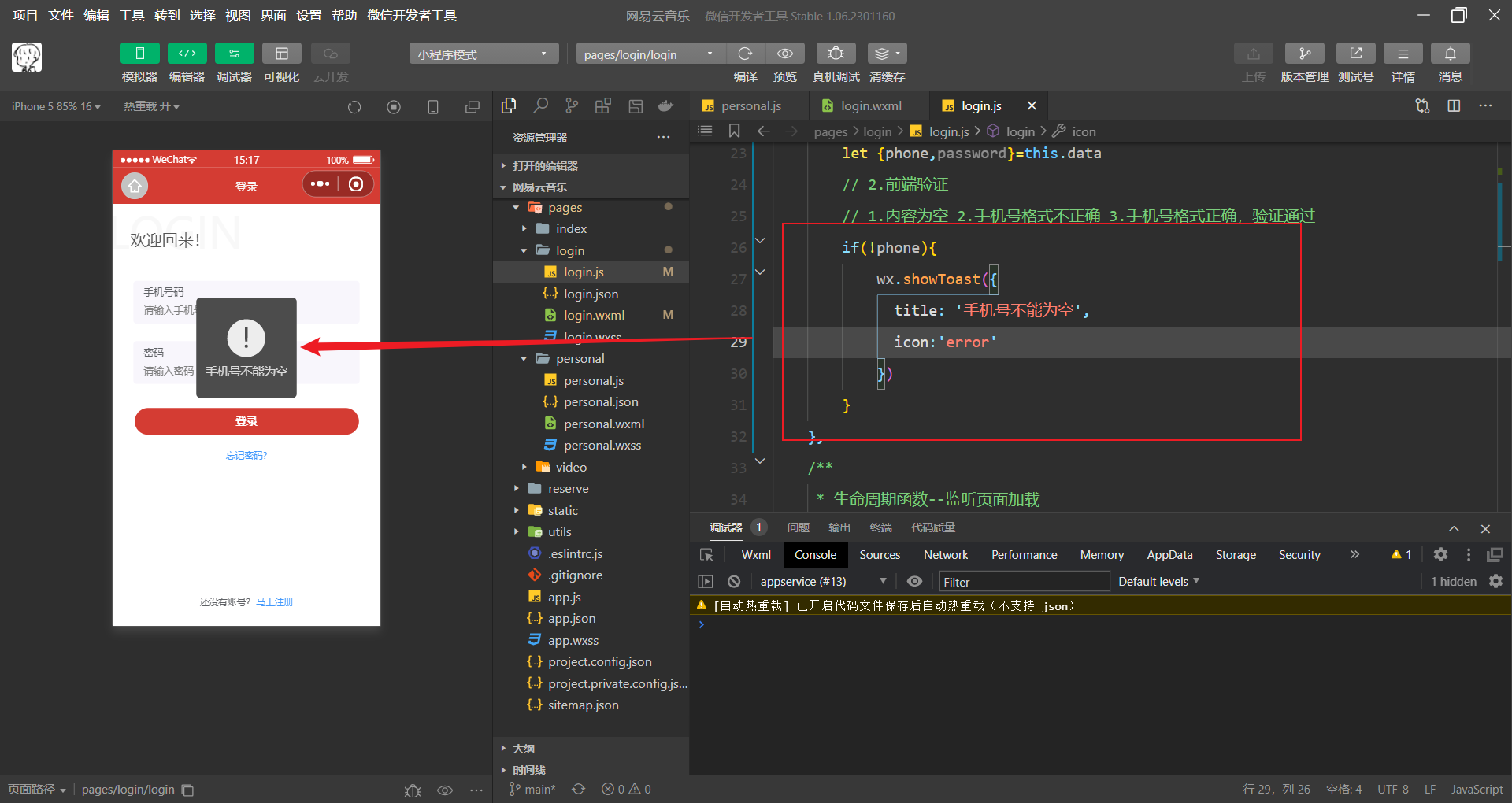1512x803 pixels.
Task: Open iPhone 5 85% device dropdown
Action: [x=56, y=106]
